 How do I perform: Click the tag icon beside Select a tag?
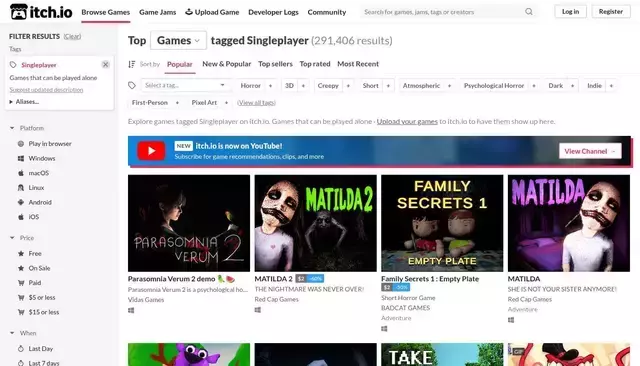click(x=132, y=85)
